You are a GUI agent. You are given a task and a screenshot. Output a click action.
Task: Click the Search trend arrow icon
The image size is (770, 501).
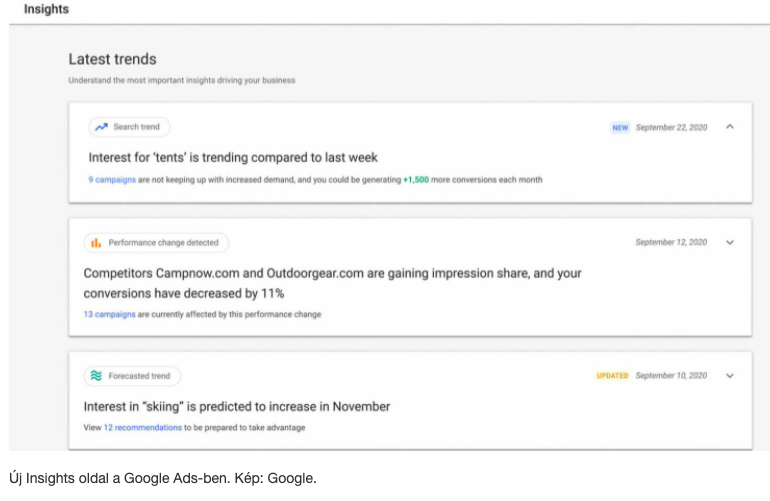[x=101, y=127]
